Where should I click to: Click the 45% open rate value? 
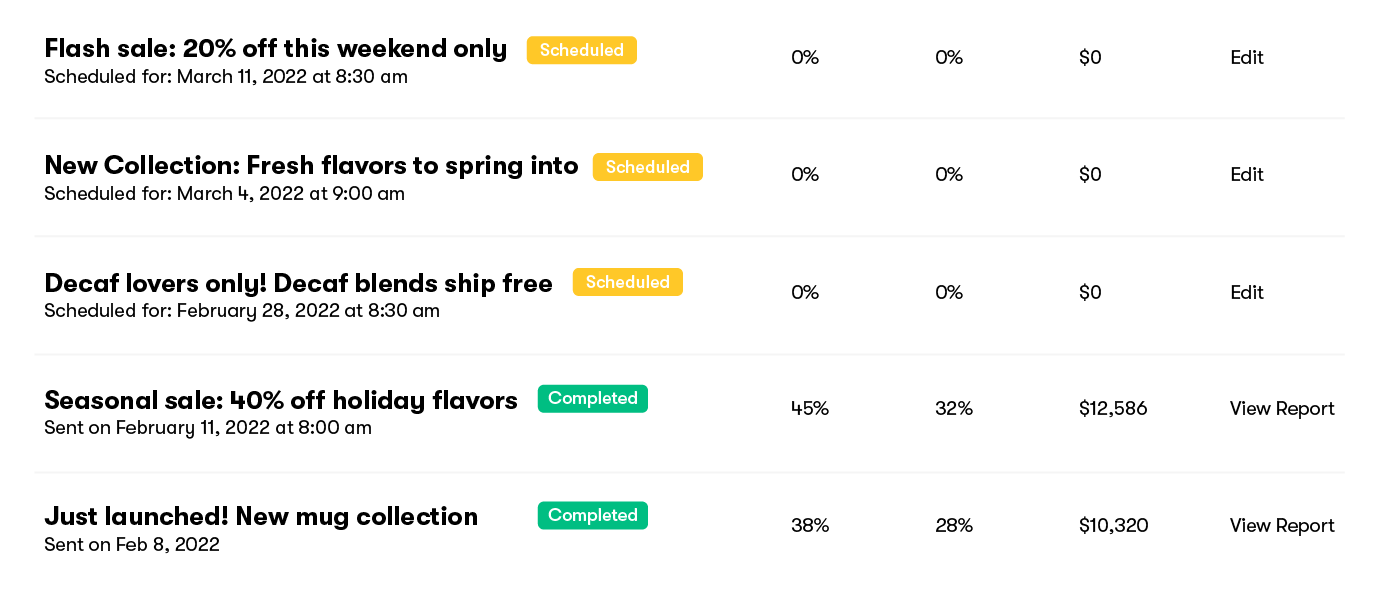[810, 409]
